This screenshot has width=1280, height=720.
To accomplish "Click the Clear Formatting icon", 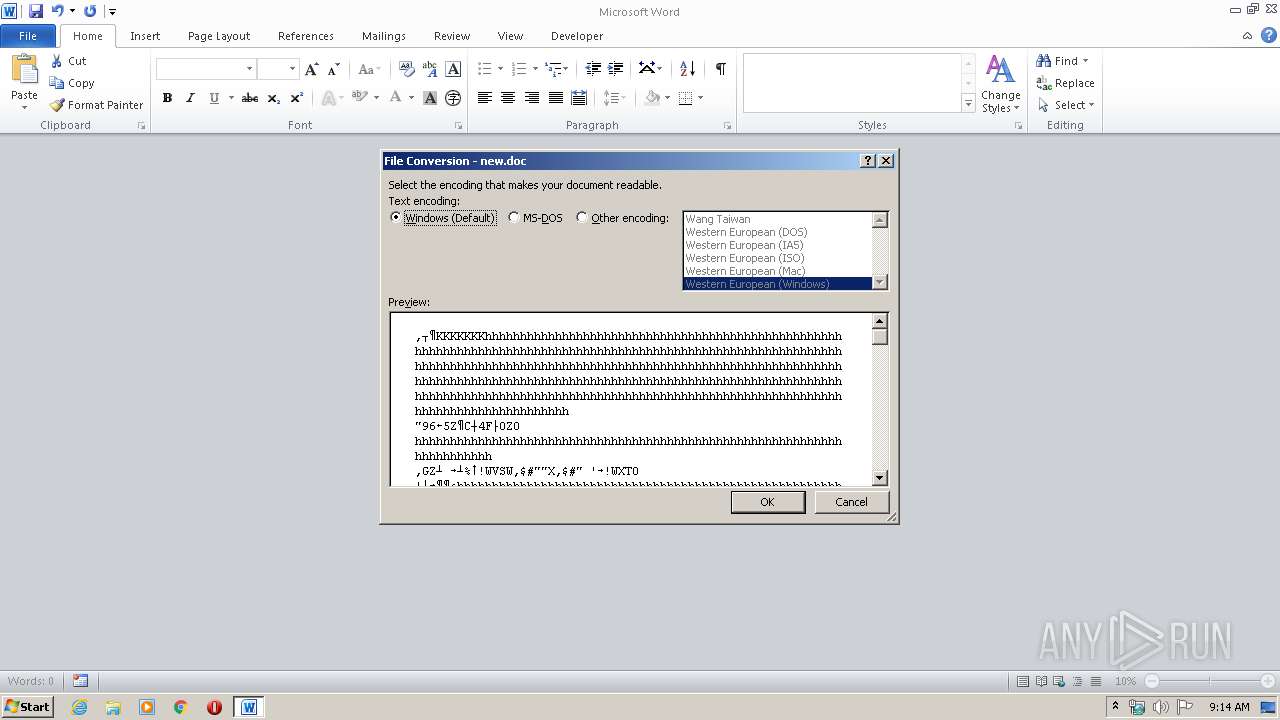I will pos(406,69).
